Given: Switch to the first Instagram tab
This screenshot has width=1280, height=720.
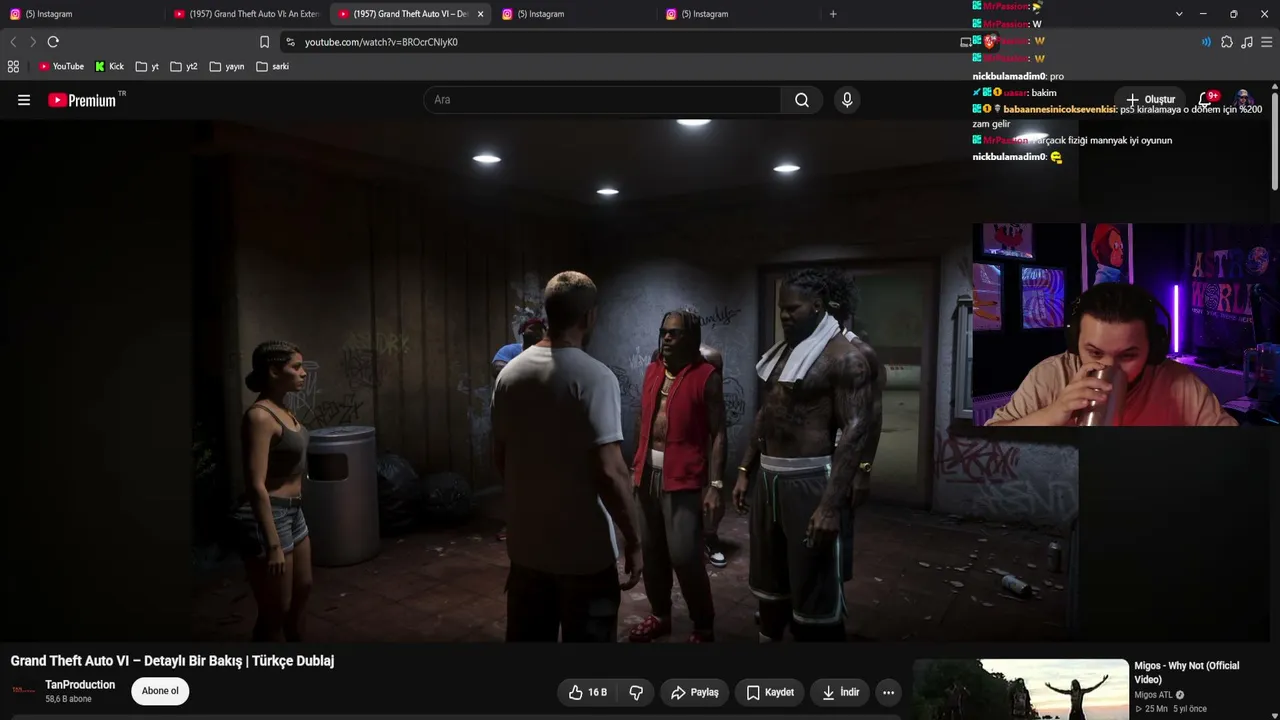Looking at the screenshot, I should click(82, 14).
